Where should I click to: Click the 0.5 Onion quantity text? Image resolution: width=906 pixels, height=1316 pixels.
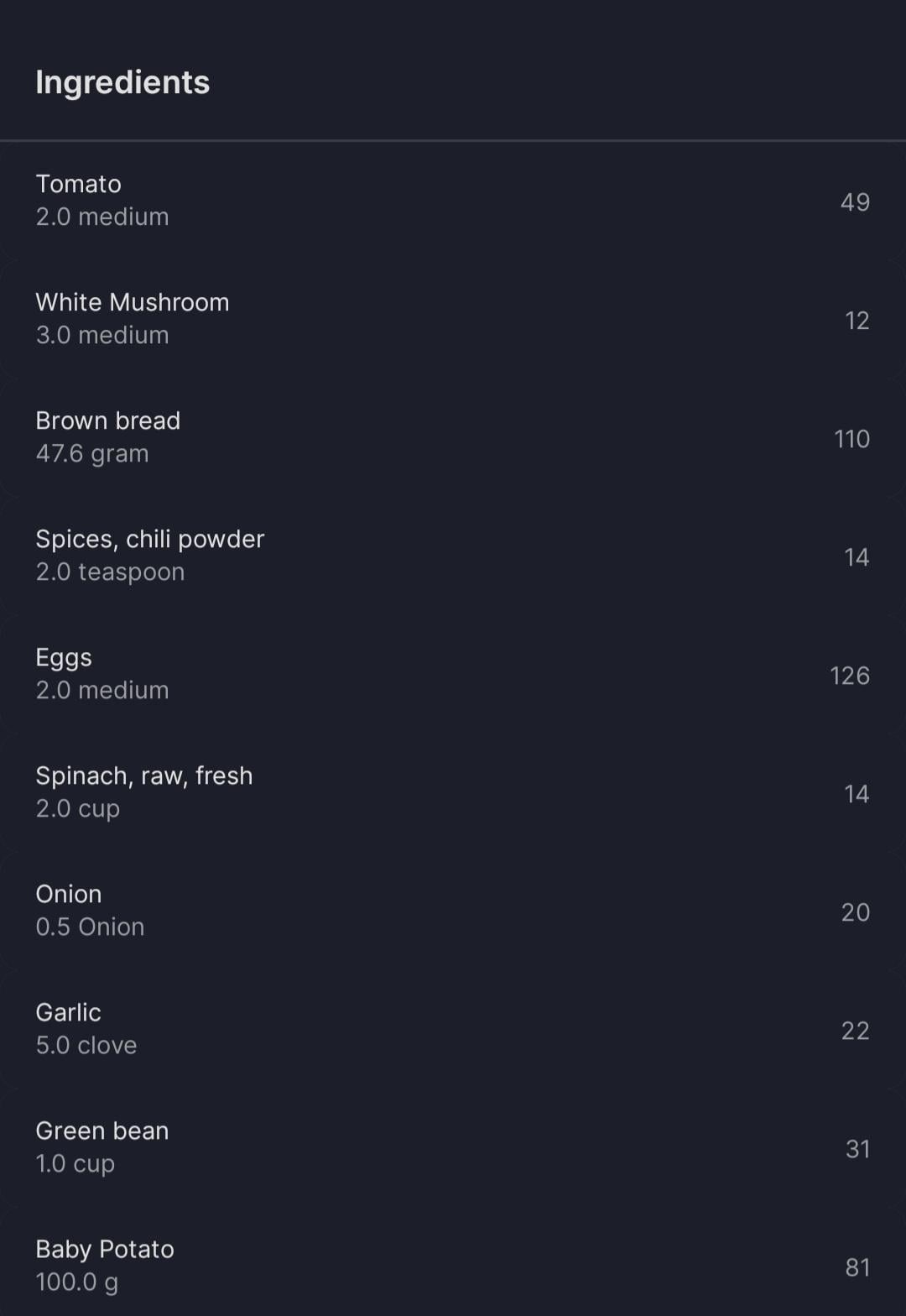[x=90, y=927]
